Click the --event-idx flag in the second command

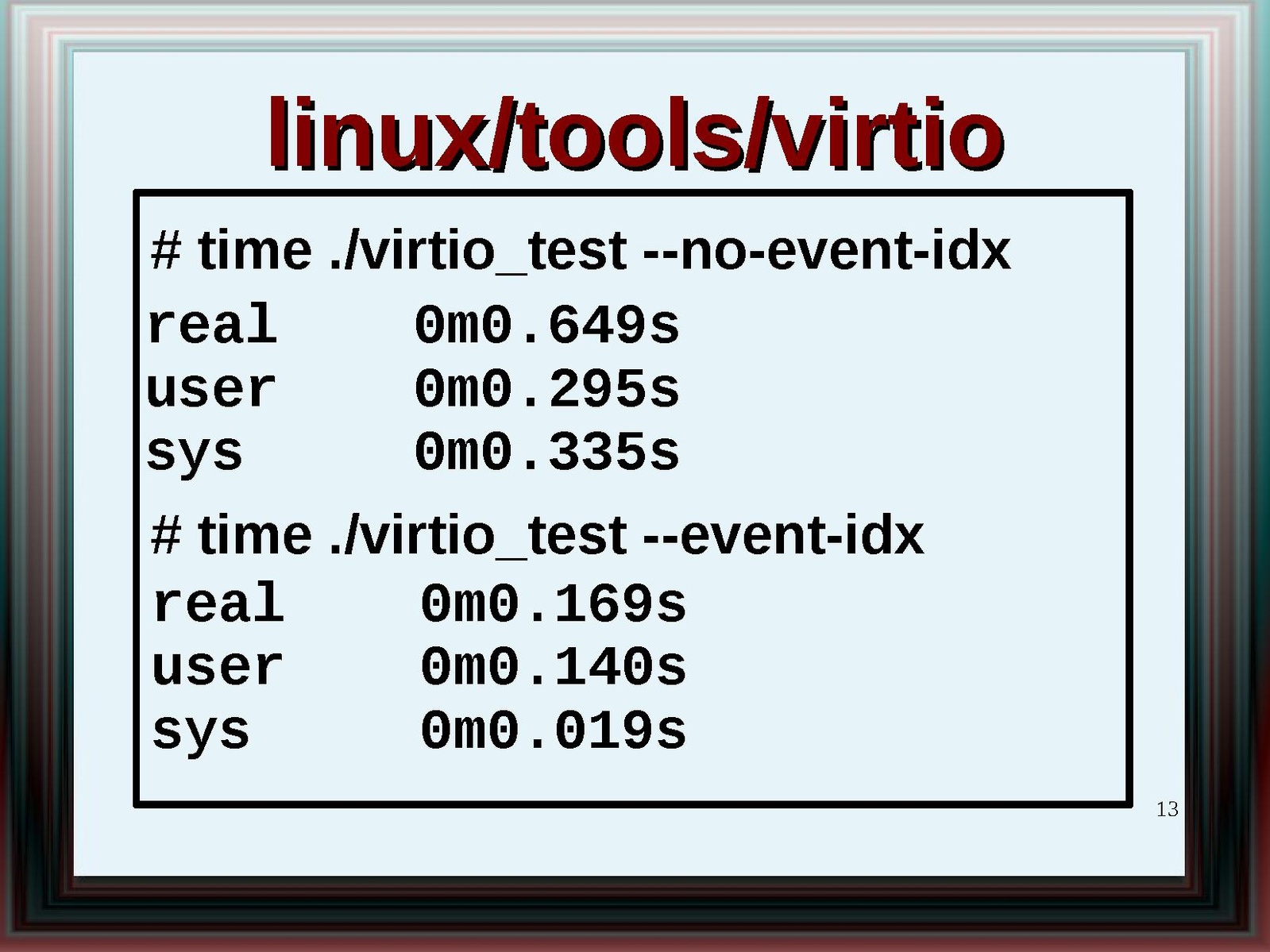click(x=783, y=535)
